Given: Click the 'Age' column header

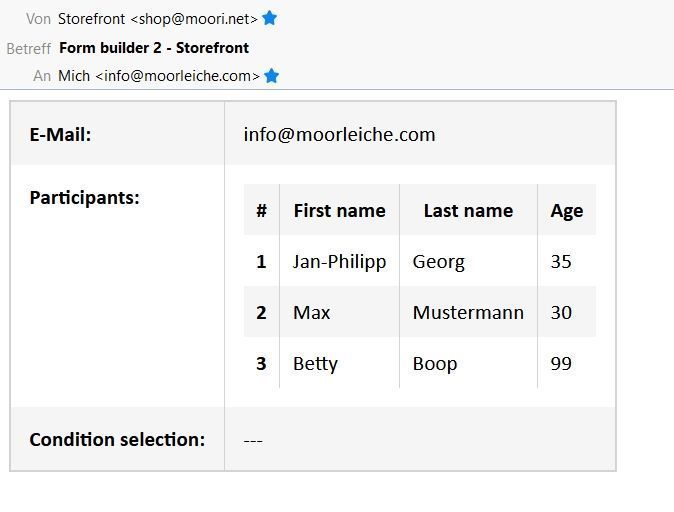Looking at the screenshot, I should [566, 211].
